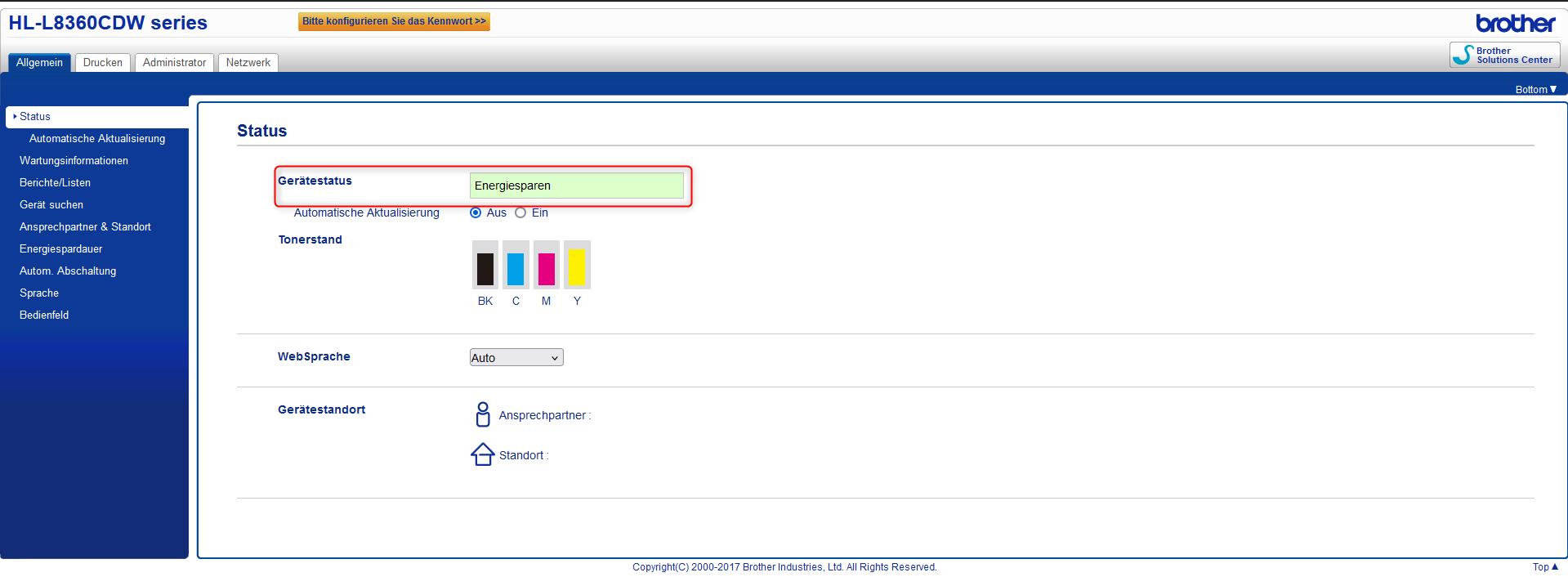Select Aus for automatic refresh

[x=476, y=212]
